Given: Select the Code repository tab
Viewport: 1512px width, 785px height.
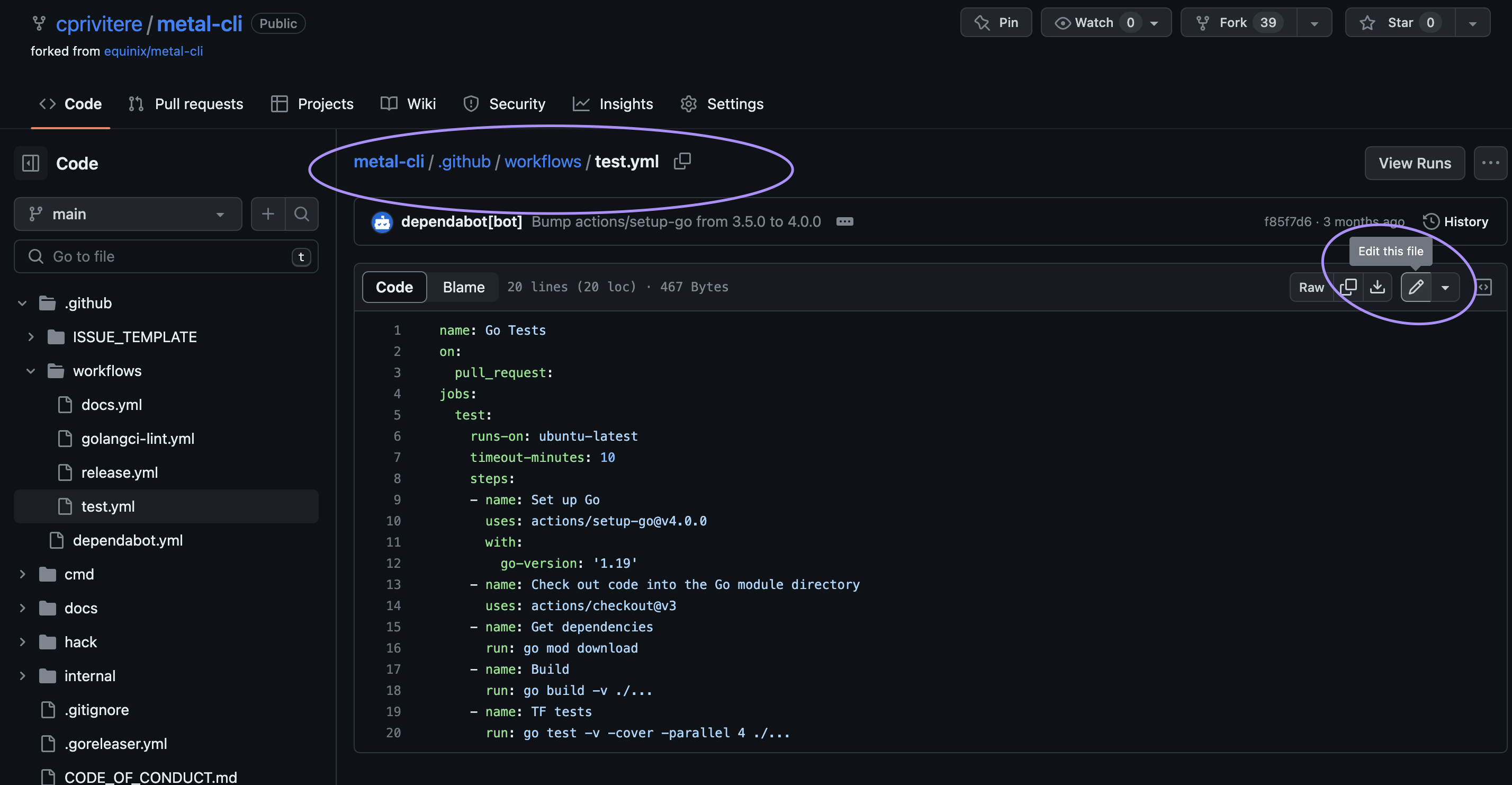Looking at the screenshot, I should [70, 104].
